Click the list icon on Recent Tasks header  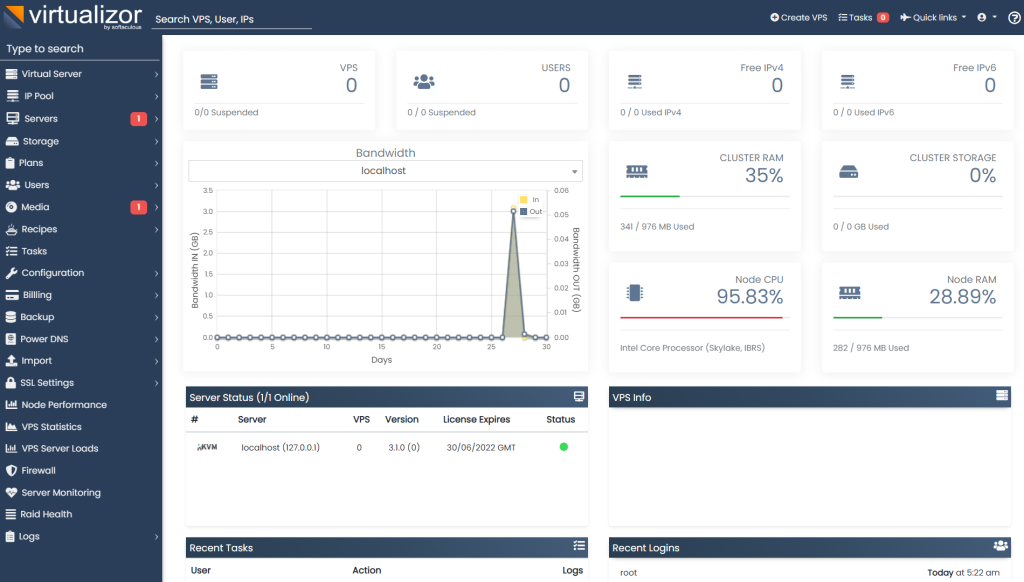[578, 547]
